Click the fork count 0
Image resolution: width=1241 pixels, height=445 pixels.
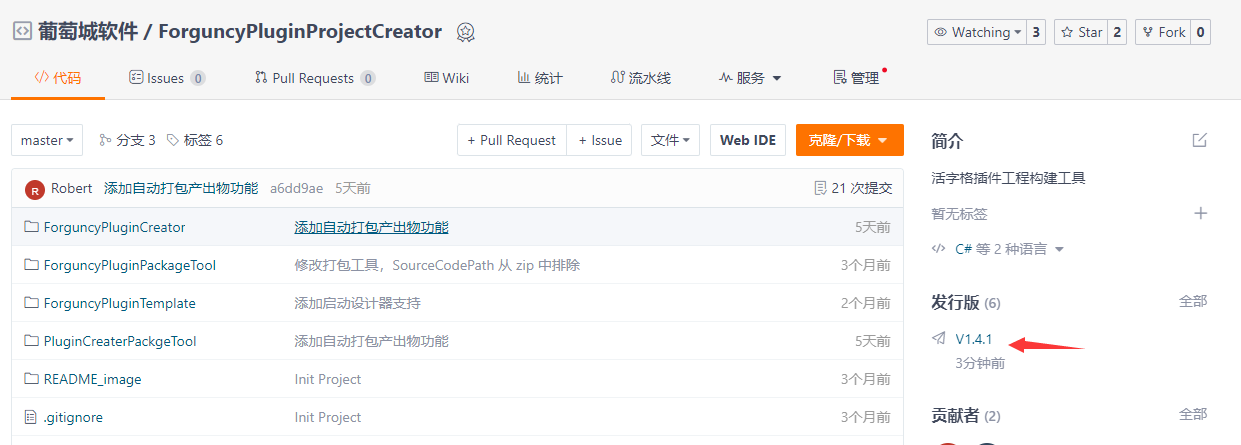click(x=1200, y=32)
